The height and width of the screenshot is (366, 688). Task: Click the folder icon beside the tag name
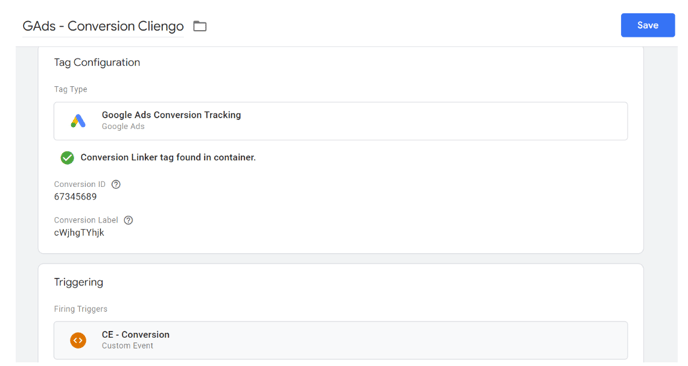click(200, 26)
